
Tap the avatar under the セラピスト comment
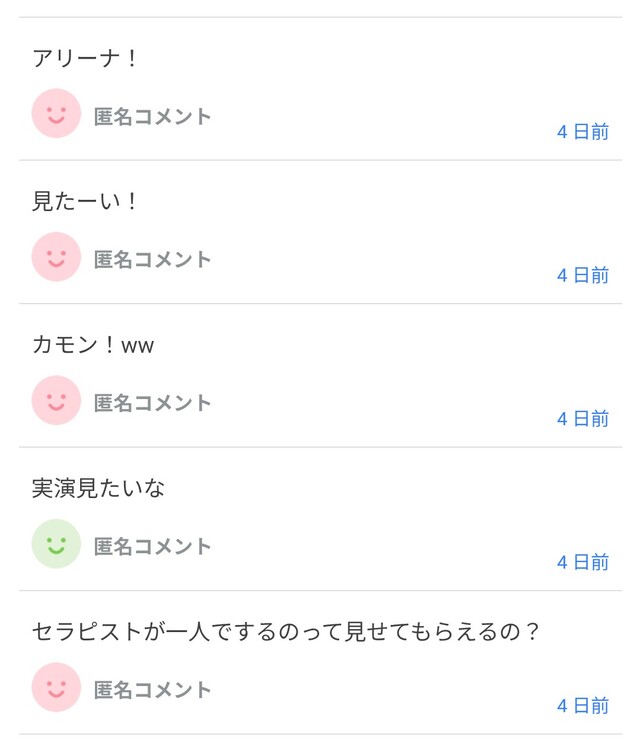pos(56,687)
